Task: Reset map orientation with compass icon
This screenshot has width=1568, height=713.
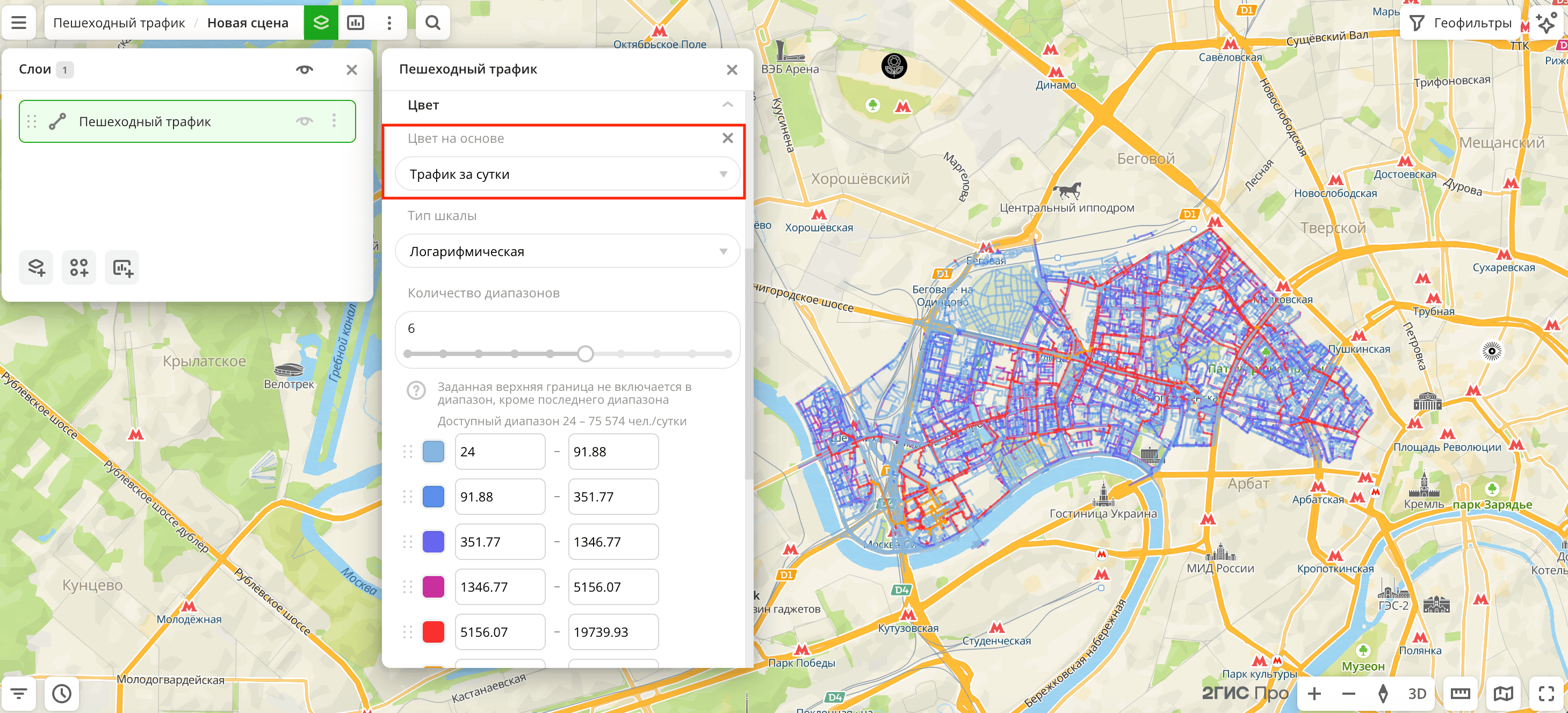Action: coord(1383,693)
